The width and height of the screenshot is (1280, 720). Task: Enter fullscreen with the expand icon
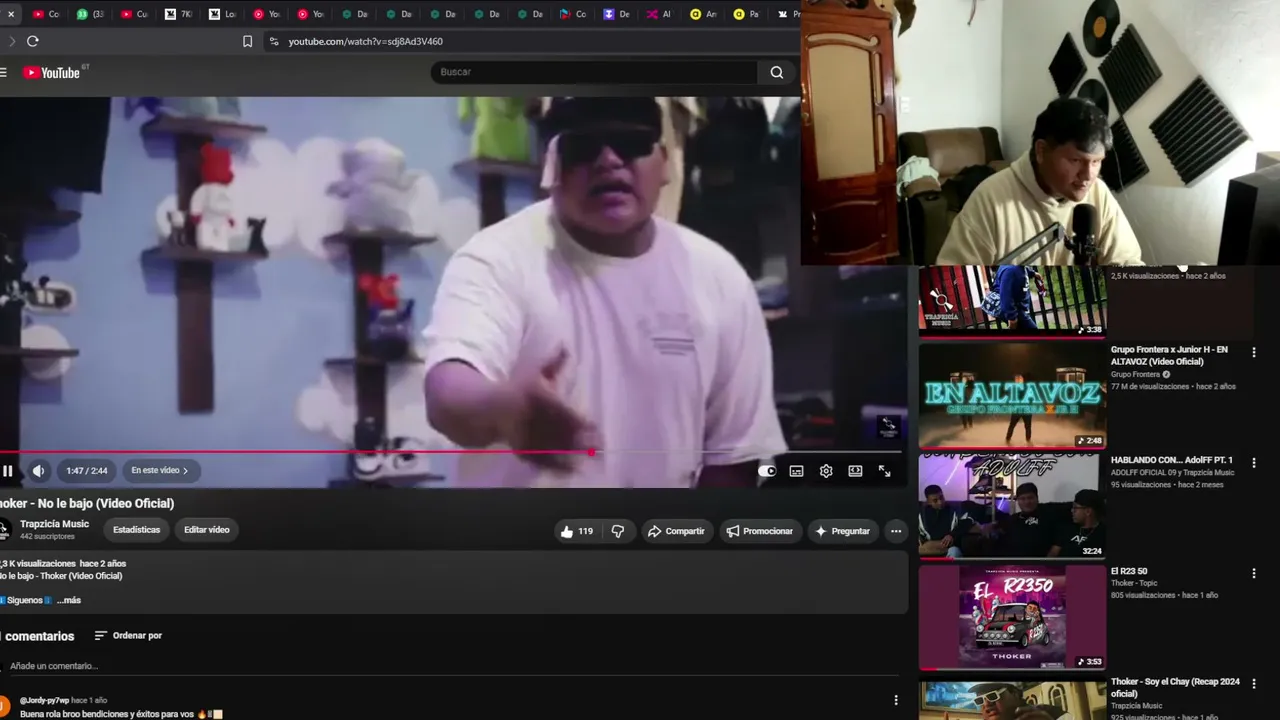click(x=885, y=471)
